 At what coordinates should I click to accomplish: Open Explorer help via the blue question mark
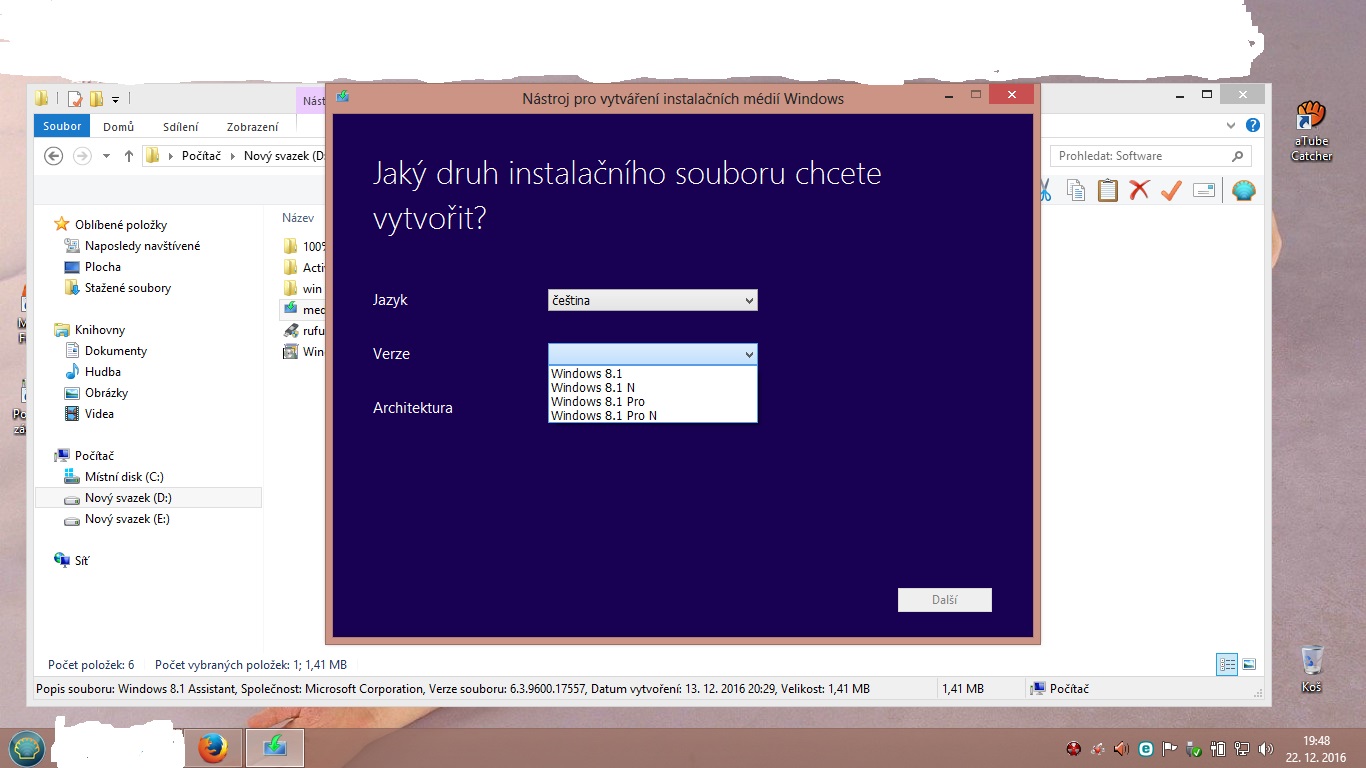(1253, 126)
